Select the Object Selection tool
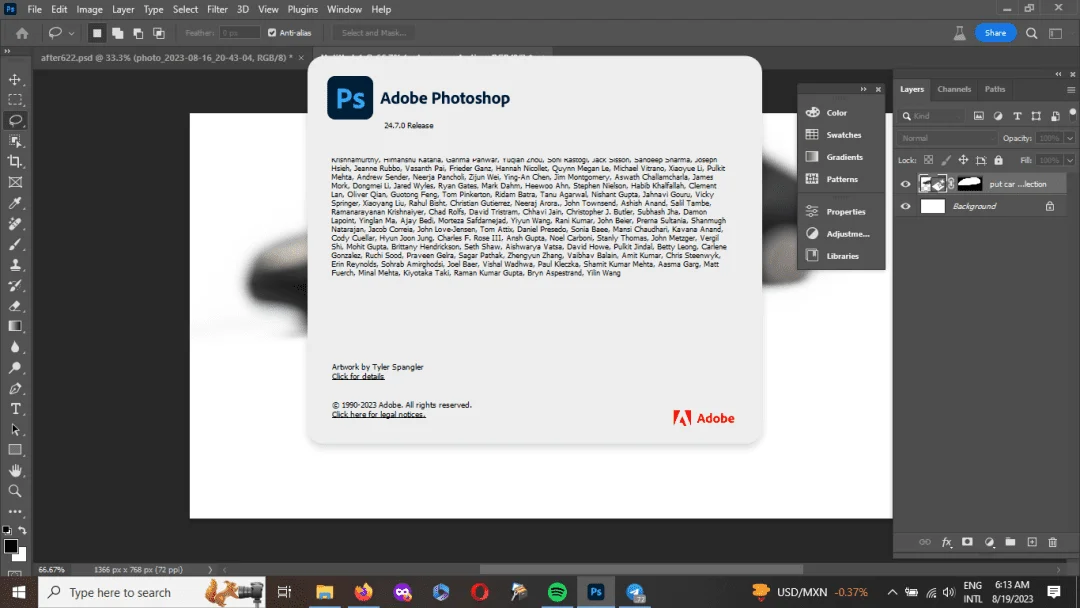This screenshot has width=1080, height=608. [x=15, y=141]
